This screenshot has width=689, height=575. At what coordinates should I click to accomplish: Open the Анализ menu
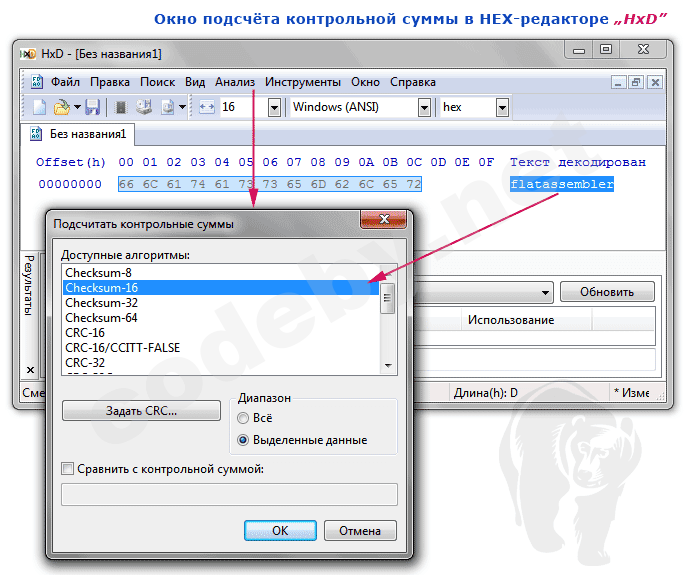click(x=235, y=82)
